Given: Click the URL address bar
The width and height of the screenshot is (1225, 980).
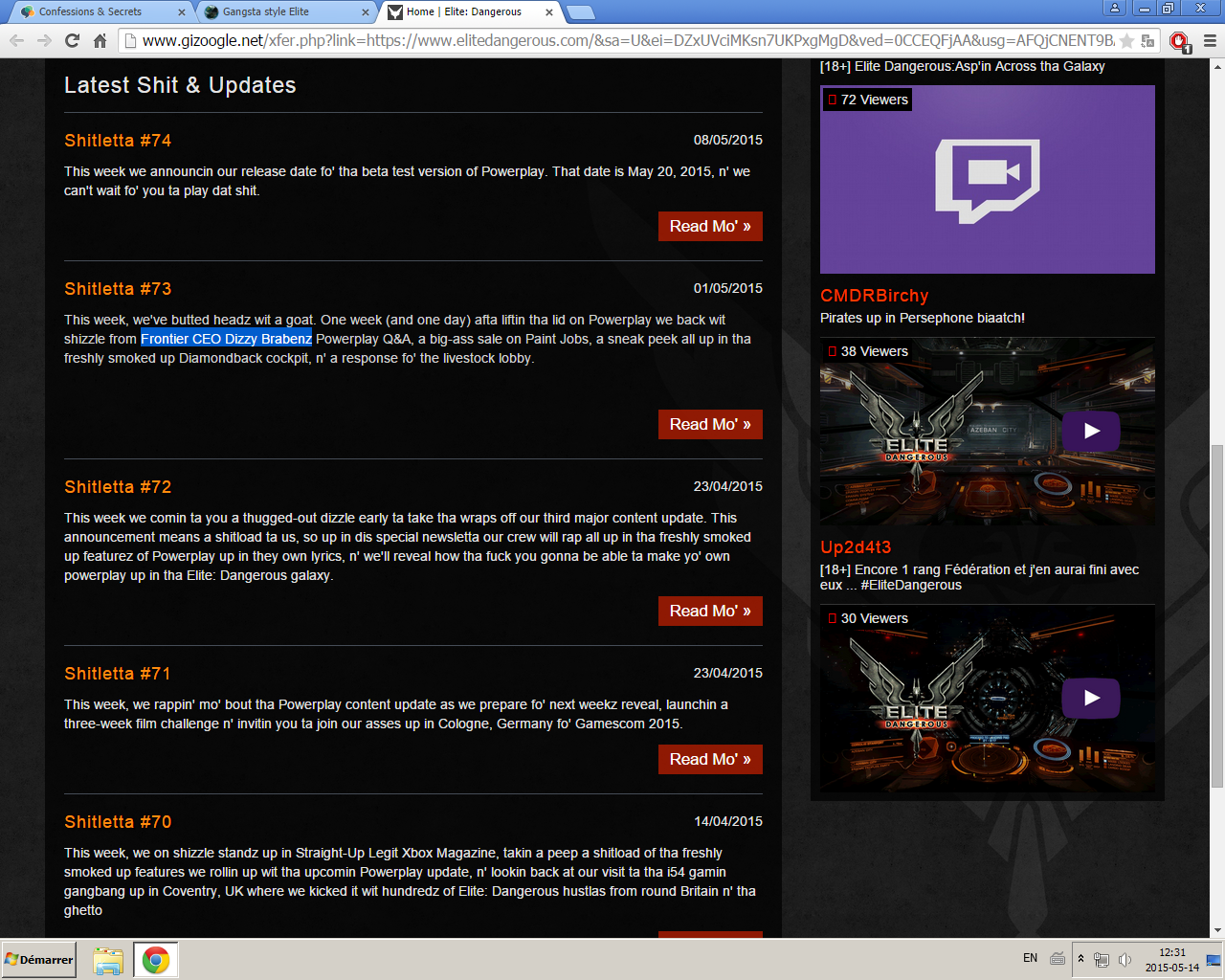Looking at the screenshot, I should 627,40.
